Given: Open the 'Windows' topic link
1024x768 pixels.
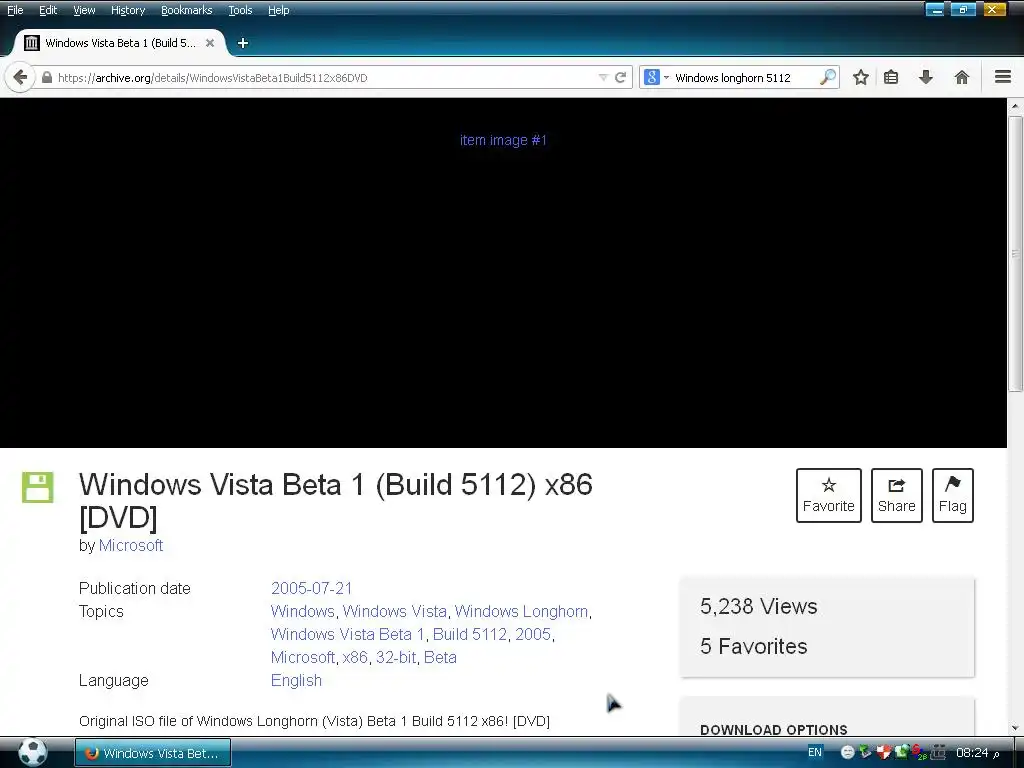Looking at the screenshot, I should (x=302, y=611).
